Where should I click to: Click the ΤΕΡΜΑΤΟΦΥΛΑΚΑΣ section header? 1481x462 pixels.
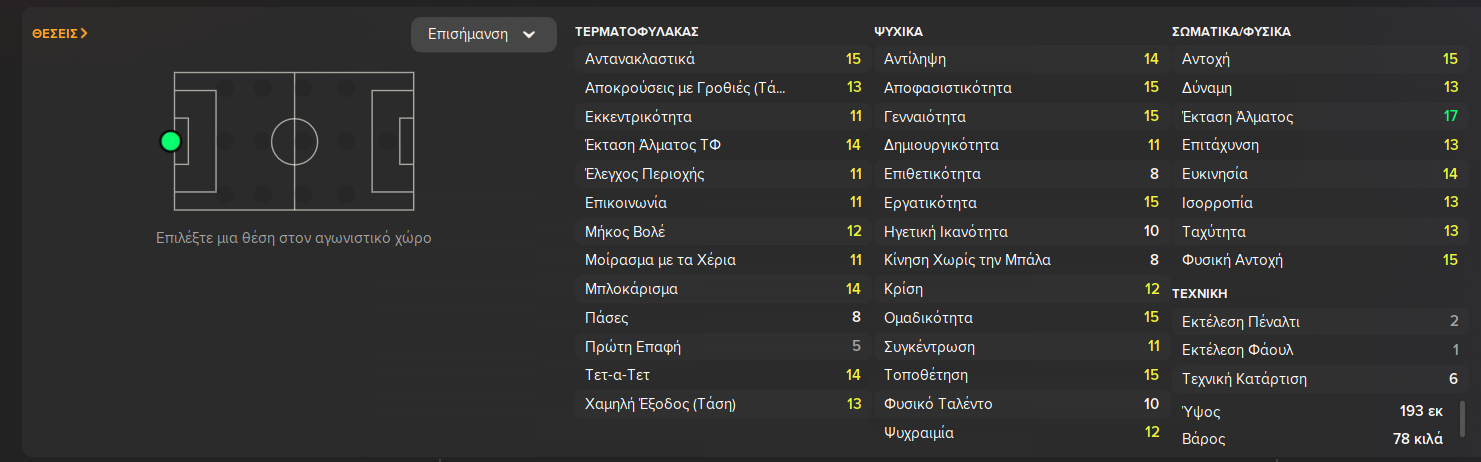637,32
